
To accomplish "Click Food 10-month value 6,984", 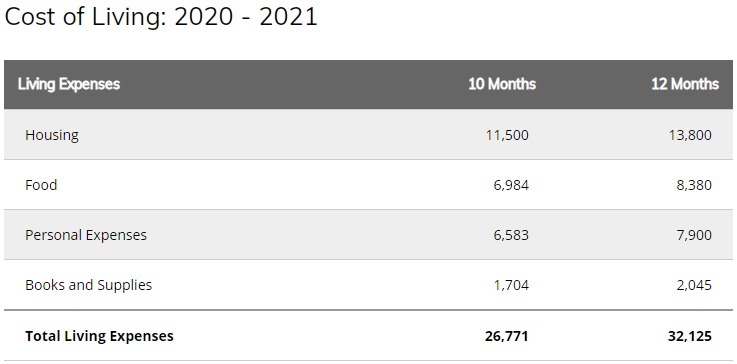I will (x=511, y=185).
